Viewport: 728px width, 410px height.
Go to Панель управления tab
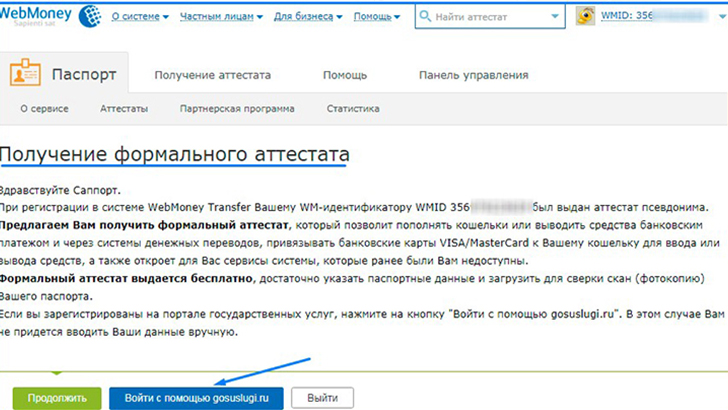tap(474, 75)
